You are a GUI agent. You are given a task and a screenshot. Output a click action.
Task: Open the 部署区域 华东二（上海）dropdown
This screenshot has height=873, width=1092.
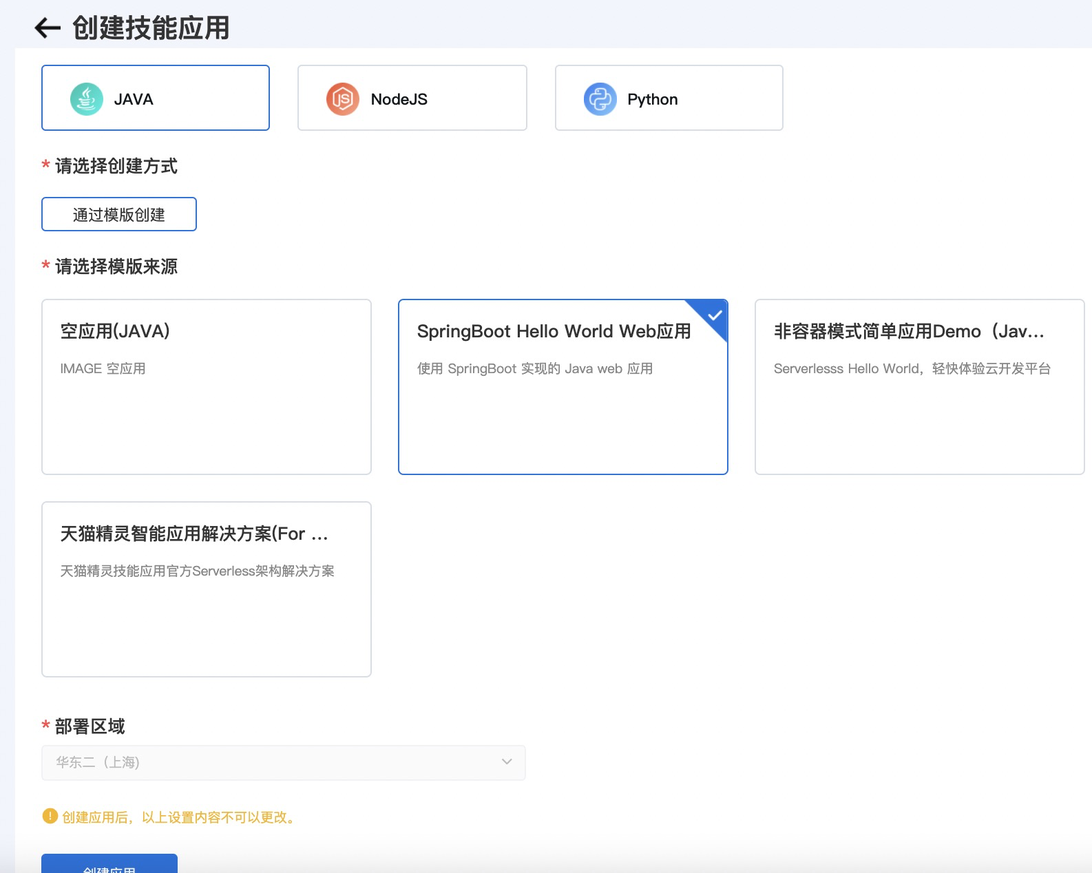283,762
